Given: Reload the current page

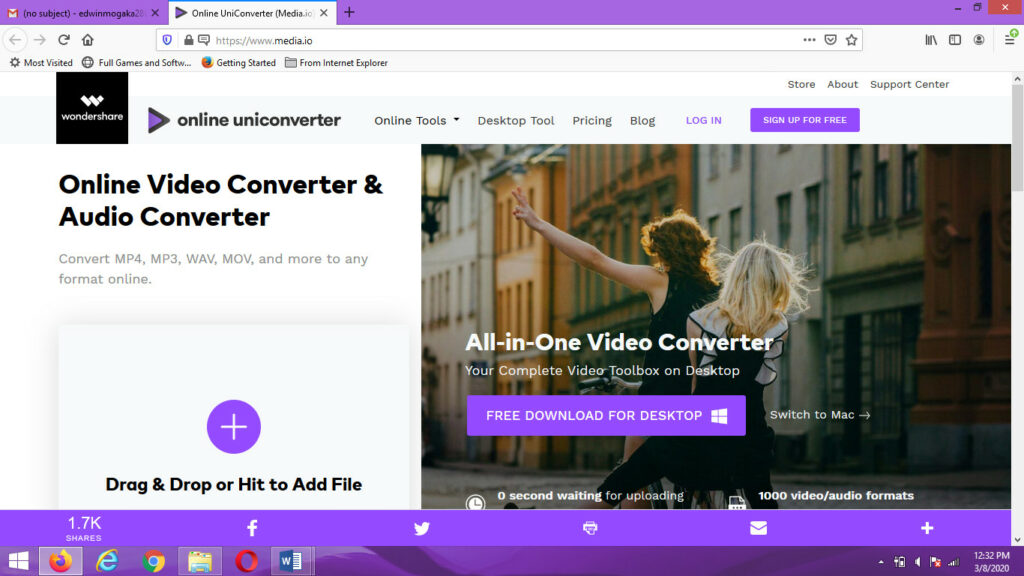Looking at the screenshot, I should (63, 40).
